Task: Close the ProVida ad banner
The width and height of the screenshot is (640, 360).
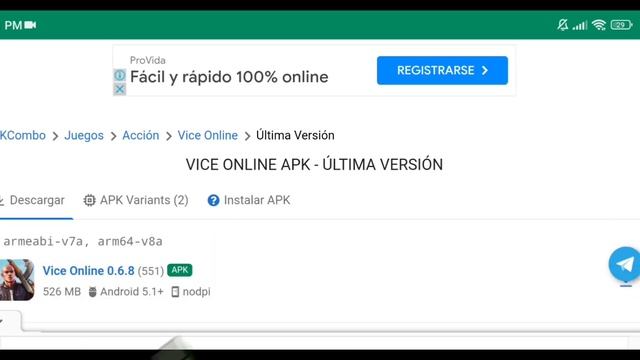Action: click(120, 89)
